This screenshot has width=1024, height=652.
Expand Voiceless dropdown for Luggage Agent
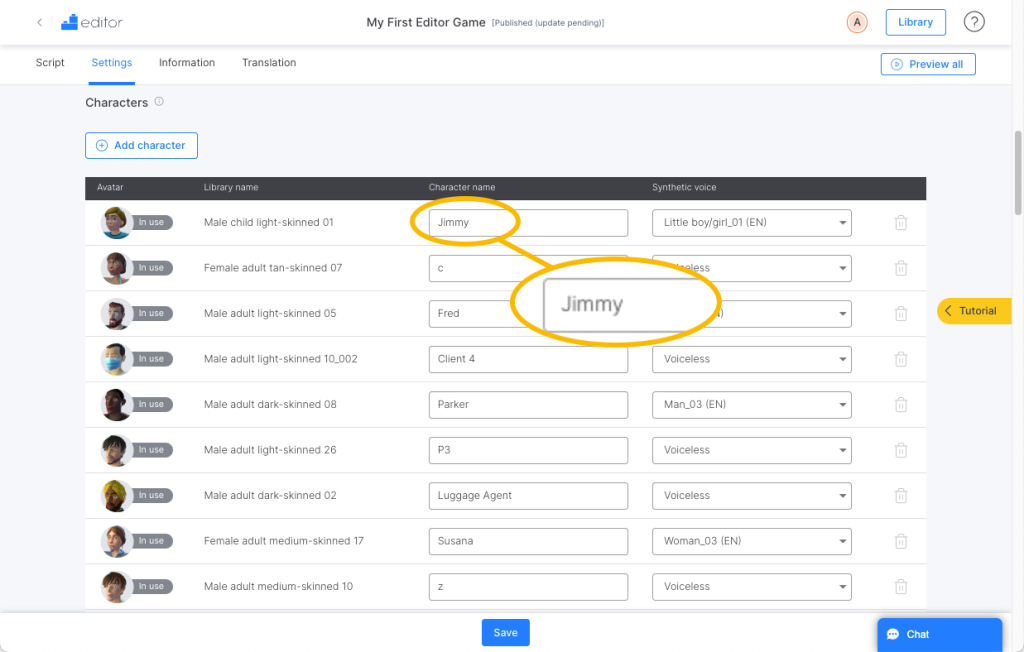point(751,495)
